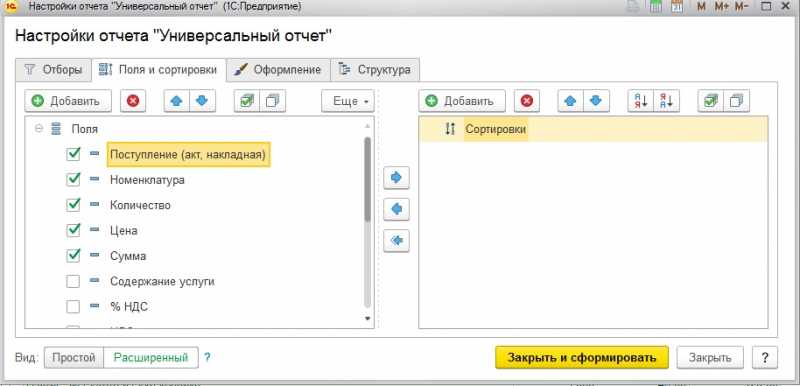Set descending sort order Я-А
This screenshot has height=386, width=800.
[x=666, y=101]
